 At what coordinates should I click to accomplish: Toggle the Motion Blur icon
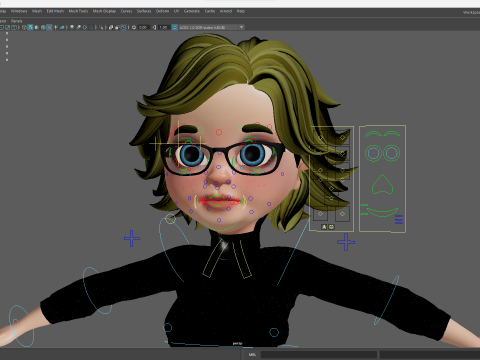[x=78, y=27]
